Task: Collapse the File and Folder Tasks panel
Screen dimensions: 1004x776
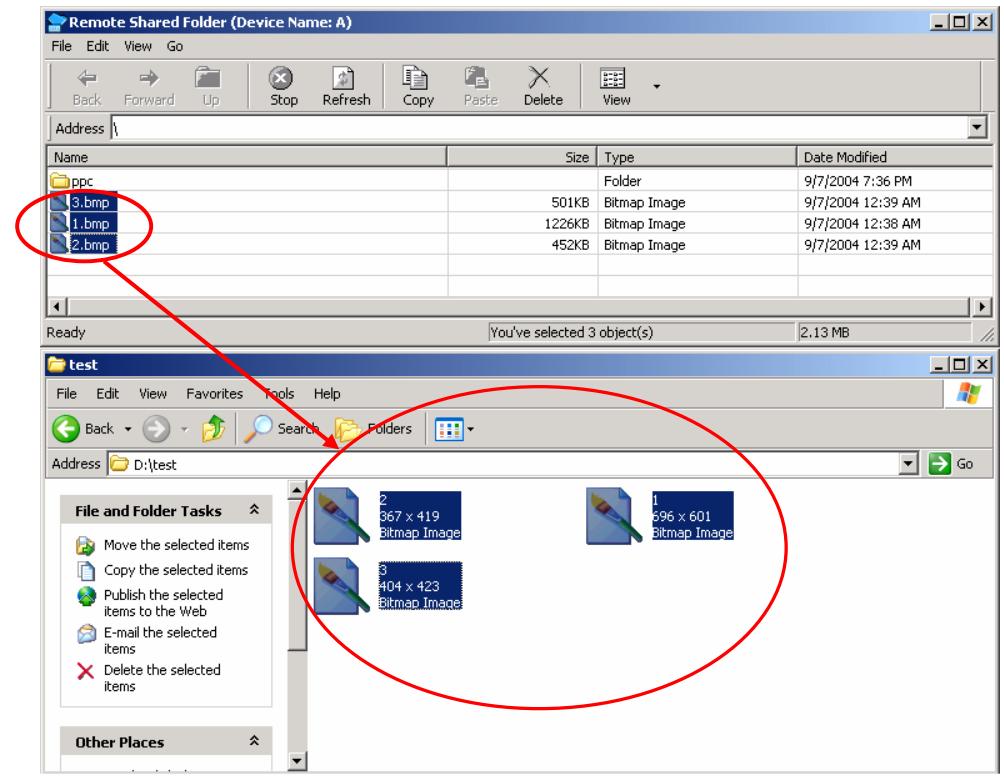Action: click(x=254, y=510)
